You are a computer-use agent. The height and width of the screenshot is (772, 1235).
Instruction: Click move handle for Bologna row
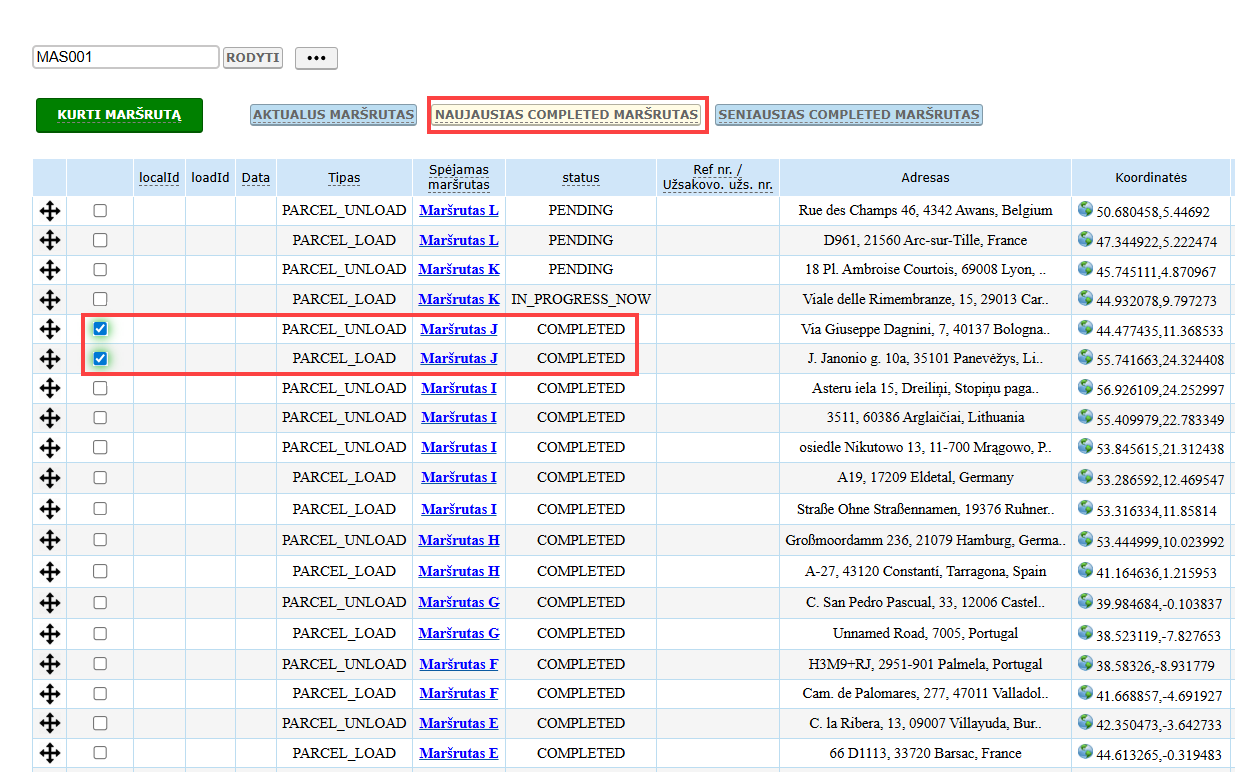click(50, 329)
